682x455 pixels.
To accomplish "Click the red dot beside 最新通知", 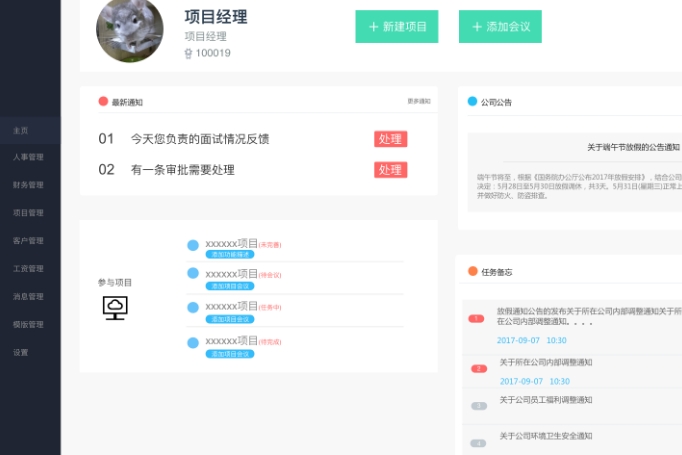I will 103,101.
